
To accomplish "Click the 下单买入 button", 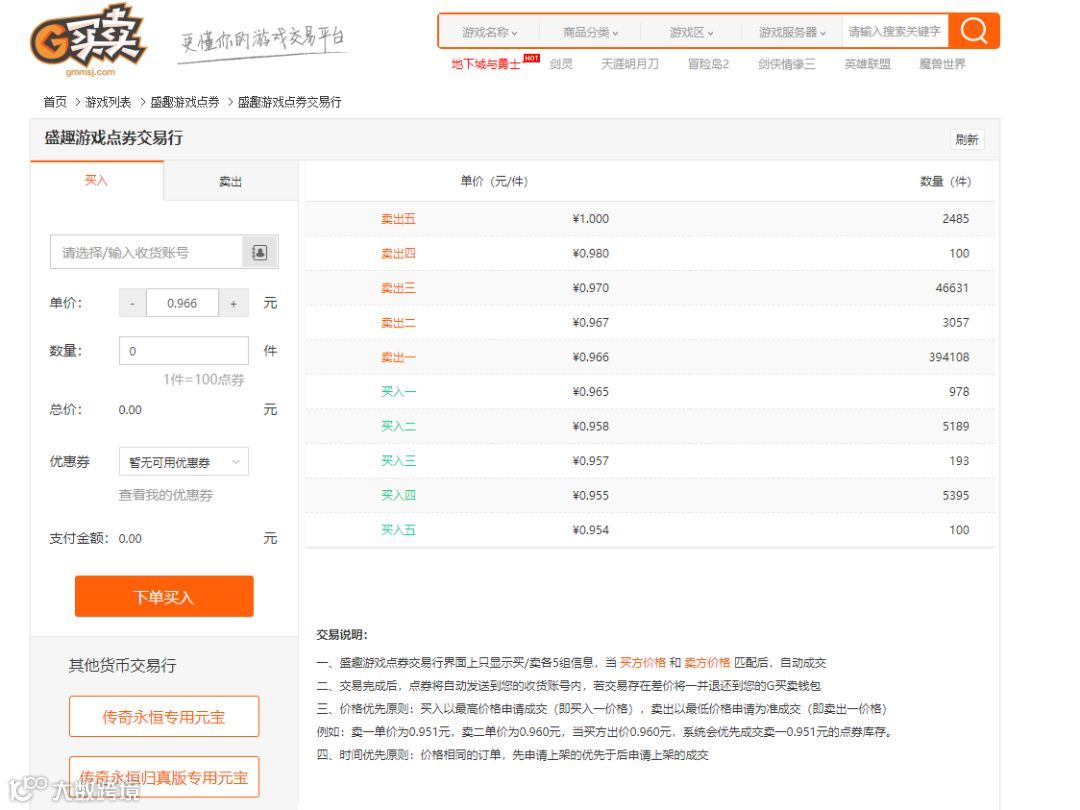I will pos(164,596).
